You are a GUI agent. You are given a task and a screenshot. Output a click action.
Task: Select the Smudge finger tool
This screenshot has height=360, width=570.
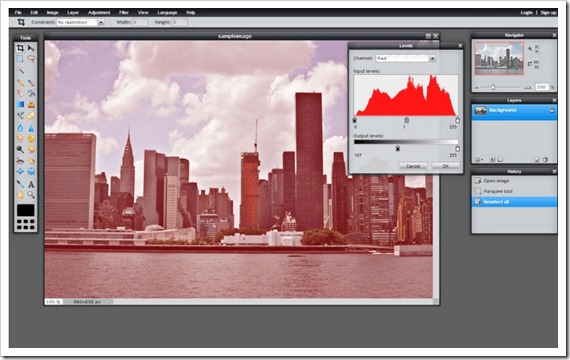[x=20, y=139]
